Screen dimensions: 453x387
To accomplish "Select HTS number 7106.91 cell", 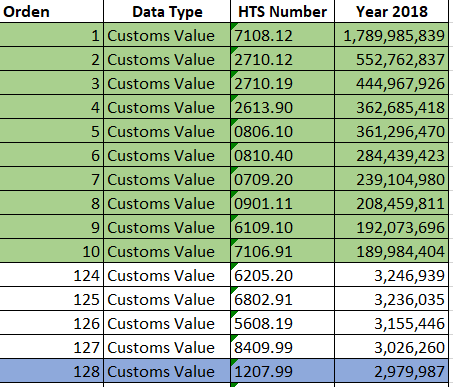I will pos(282,251).
